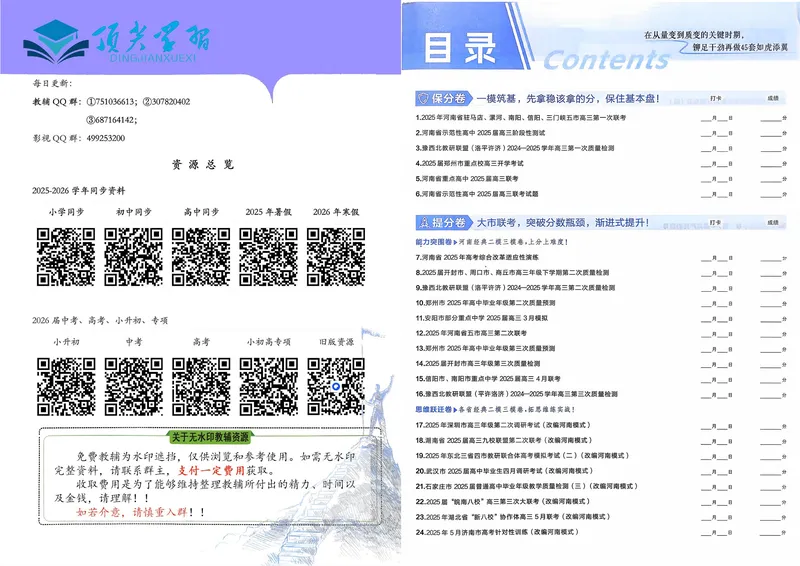Screen dimensions: 800x566
Task: Open entry 13 郑州市第三次质量预测
Action: point(486,349)
